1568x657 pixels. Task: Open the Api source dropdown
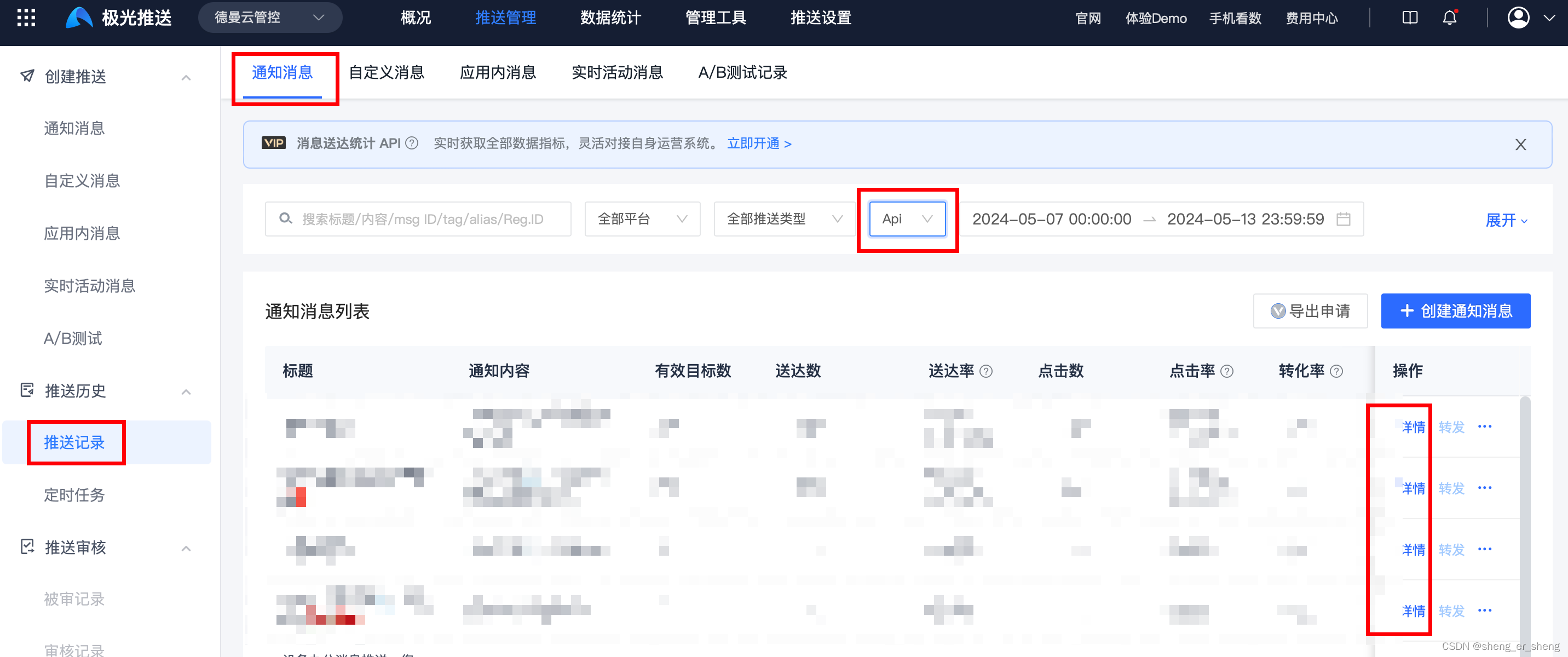click(907, 219)
